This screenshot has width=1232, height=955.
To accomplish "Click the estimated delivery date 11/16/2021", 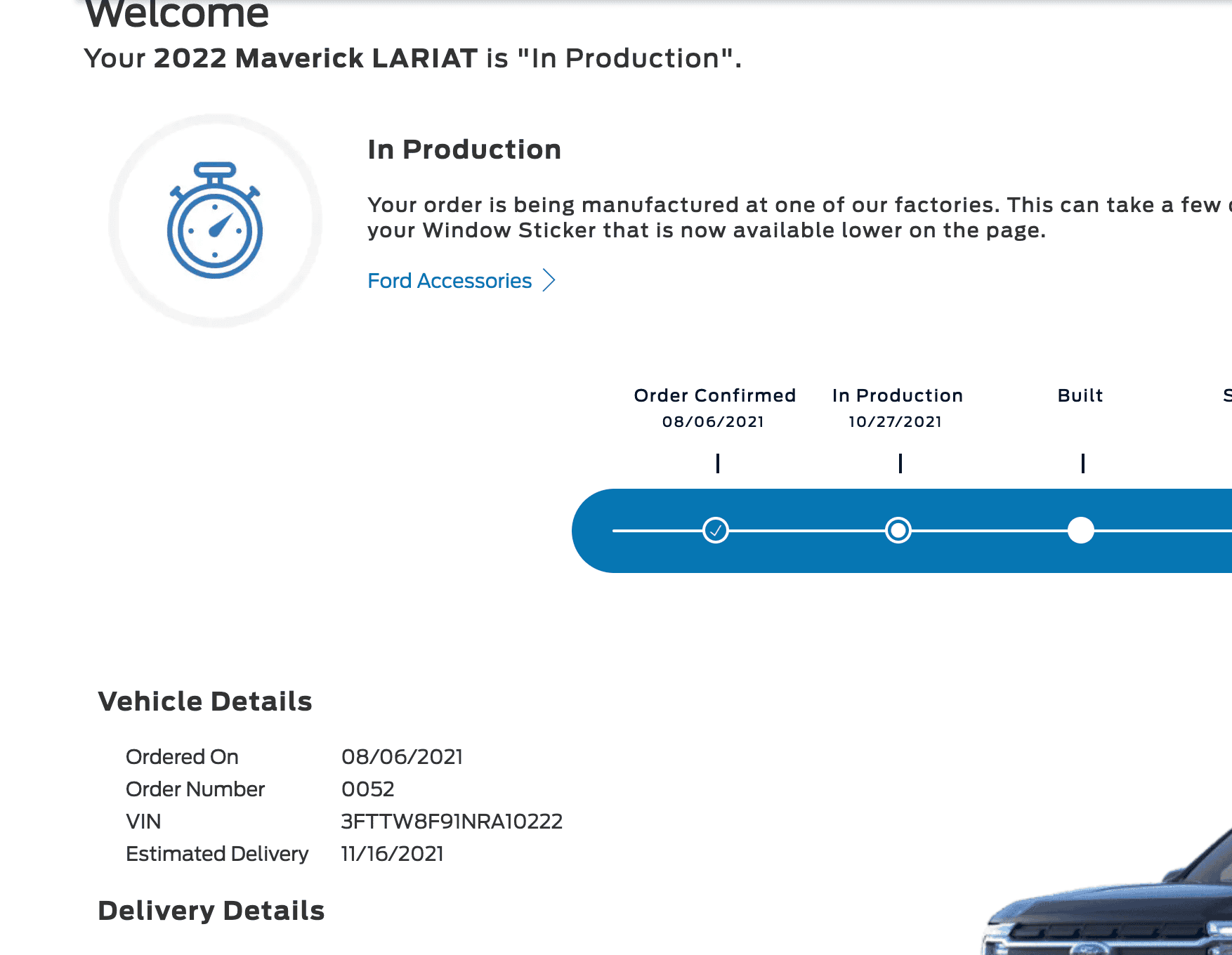I will pyautogui.click(x=393, y=854).
